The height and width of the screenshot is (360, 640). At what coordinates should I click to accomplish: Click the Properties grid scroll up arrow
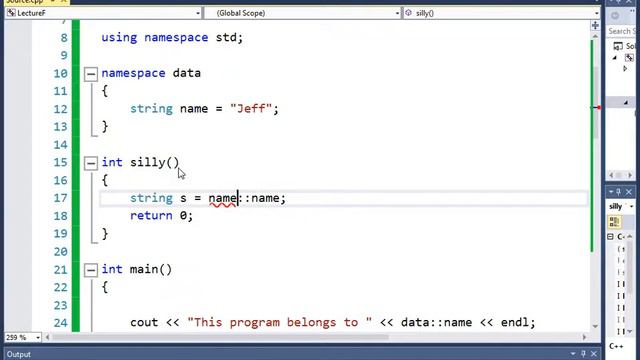point(630,237)
